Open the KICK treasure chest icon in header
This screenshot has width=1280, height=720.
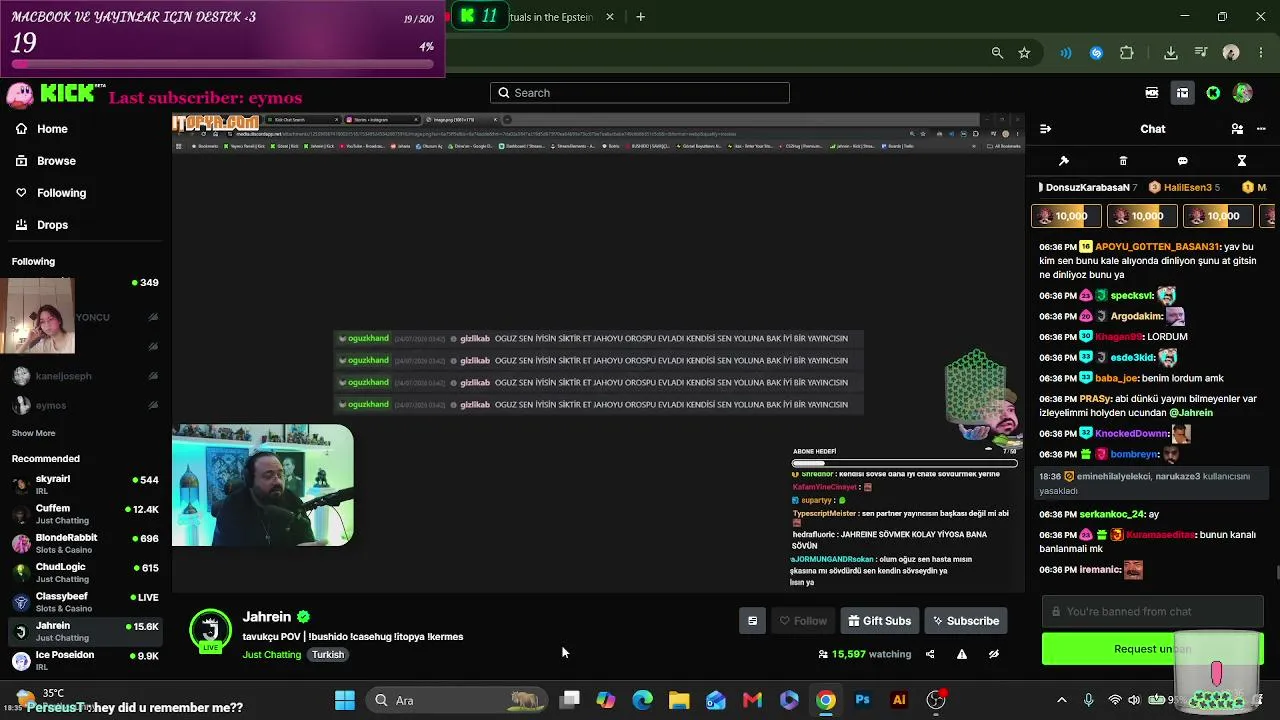(1182, 93)
